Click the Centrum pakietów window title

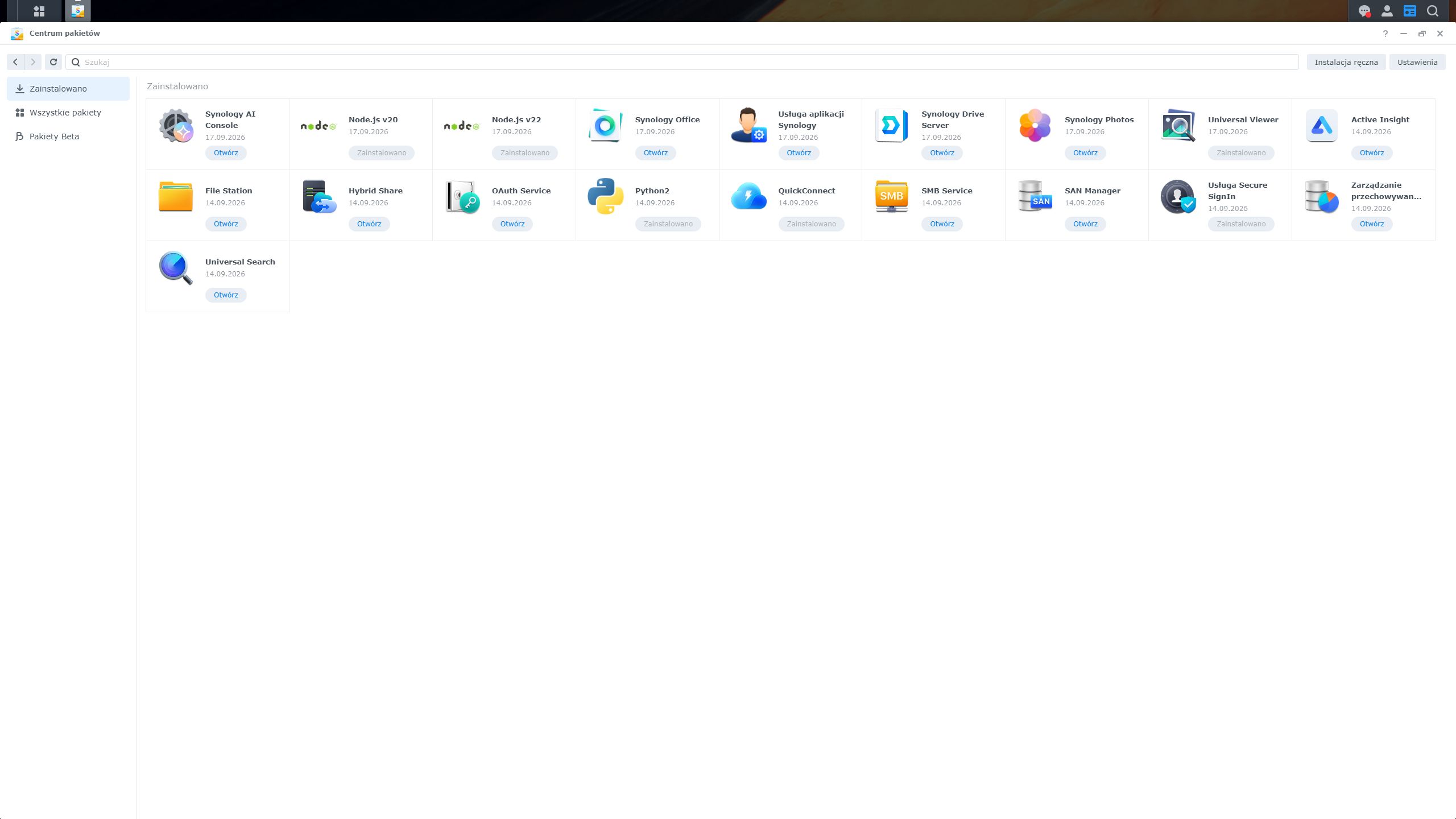(x=65, y=34)
